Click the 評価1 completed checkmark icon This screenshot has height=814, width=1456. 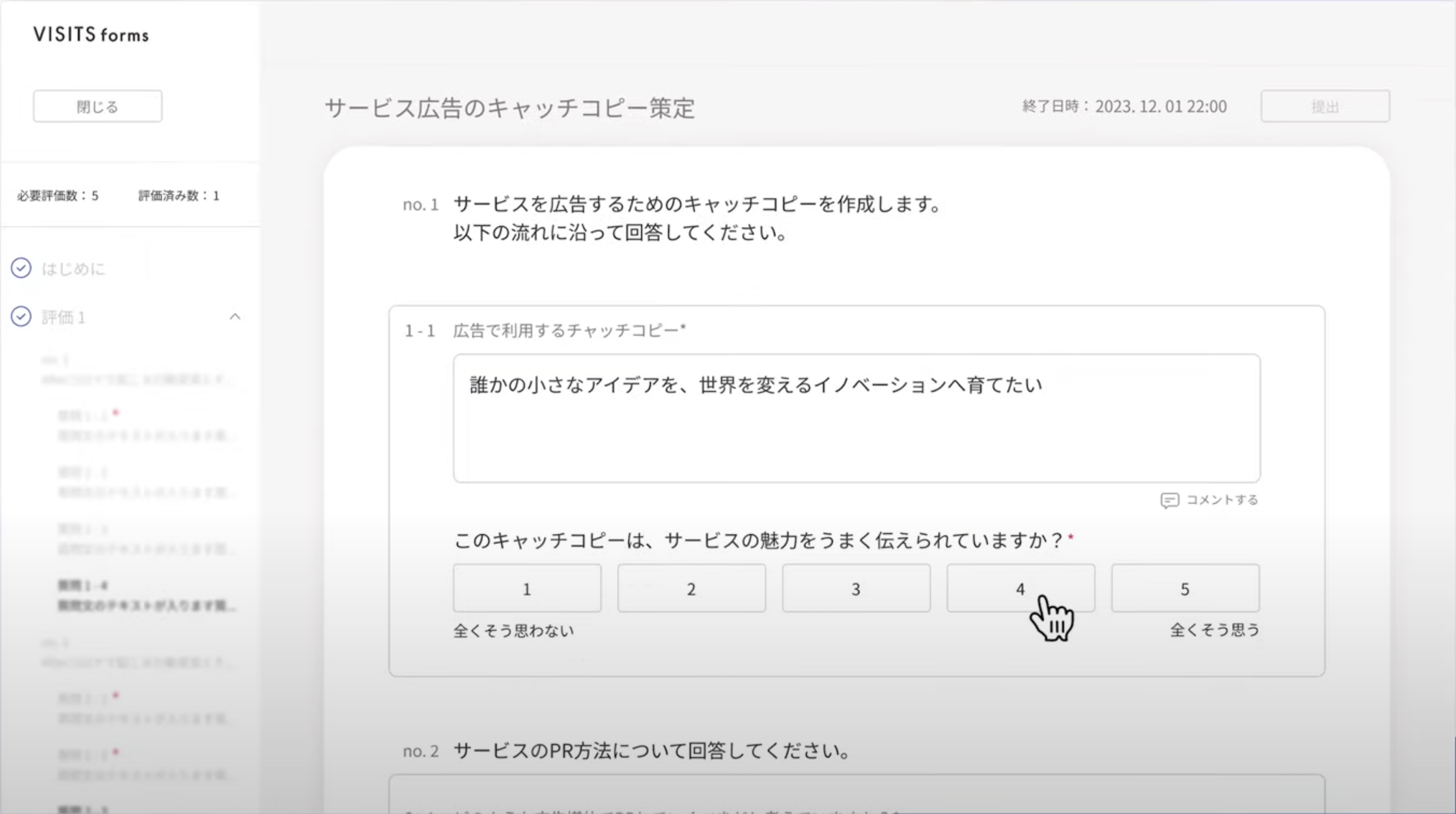21,317
